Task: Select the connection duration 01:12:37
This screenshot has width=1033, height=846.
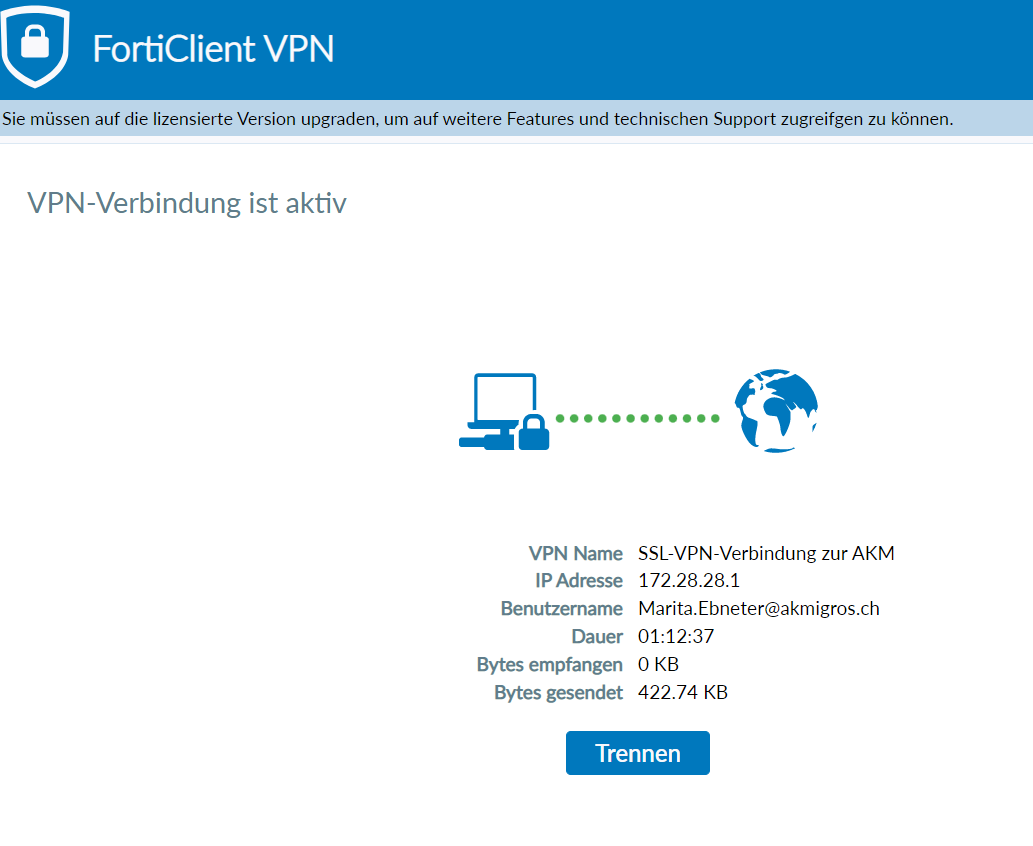Action: (676, 637)
